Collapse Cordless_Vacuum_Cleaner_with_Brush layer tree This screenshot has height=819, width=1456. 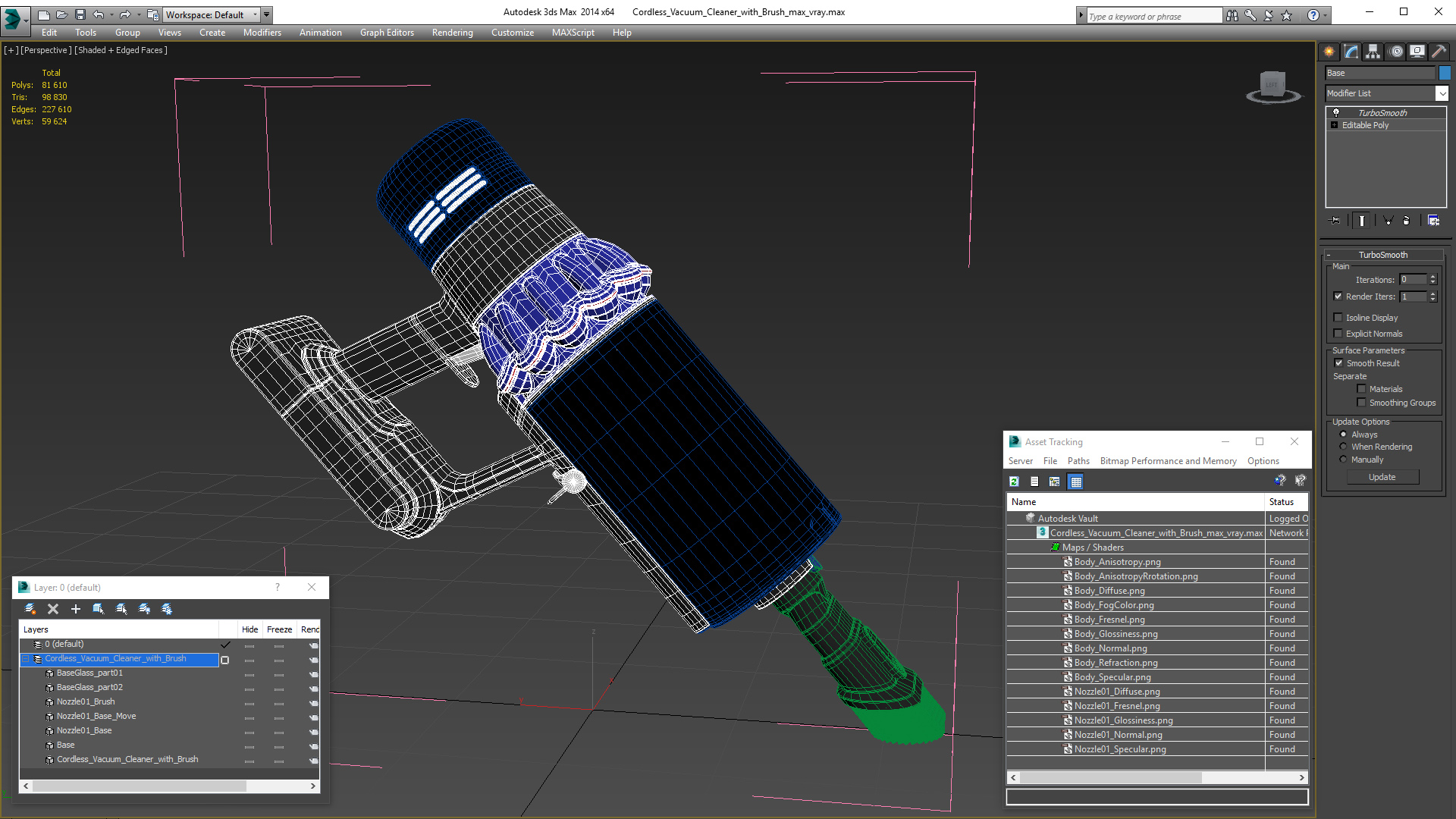pyautogui.click(x=26, y=659)
